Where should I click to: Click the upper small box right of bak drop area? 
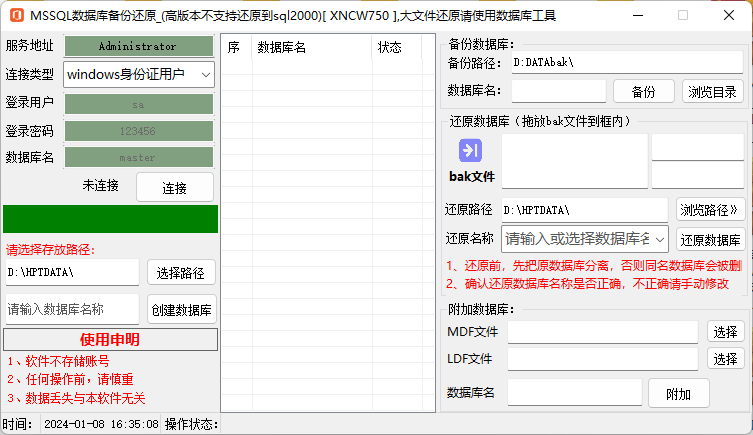[698, 147]
